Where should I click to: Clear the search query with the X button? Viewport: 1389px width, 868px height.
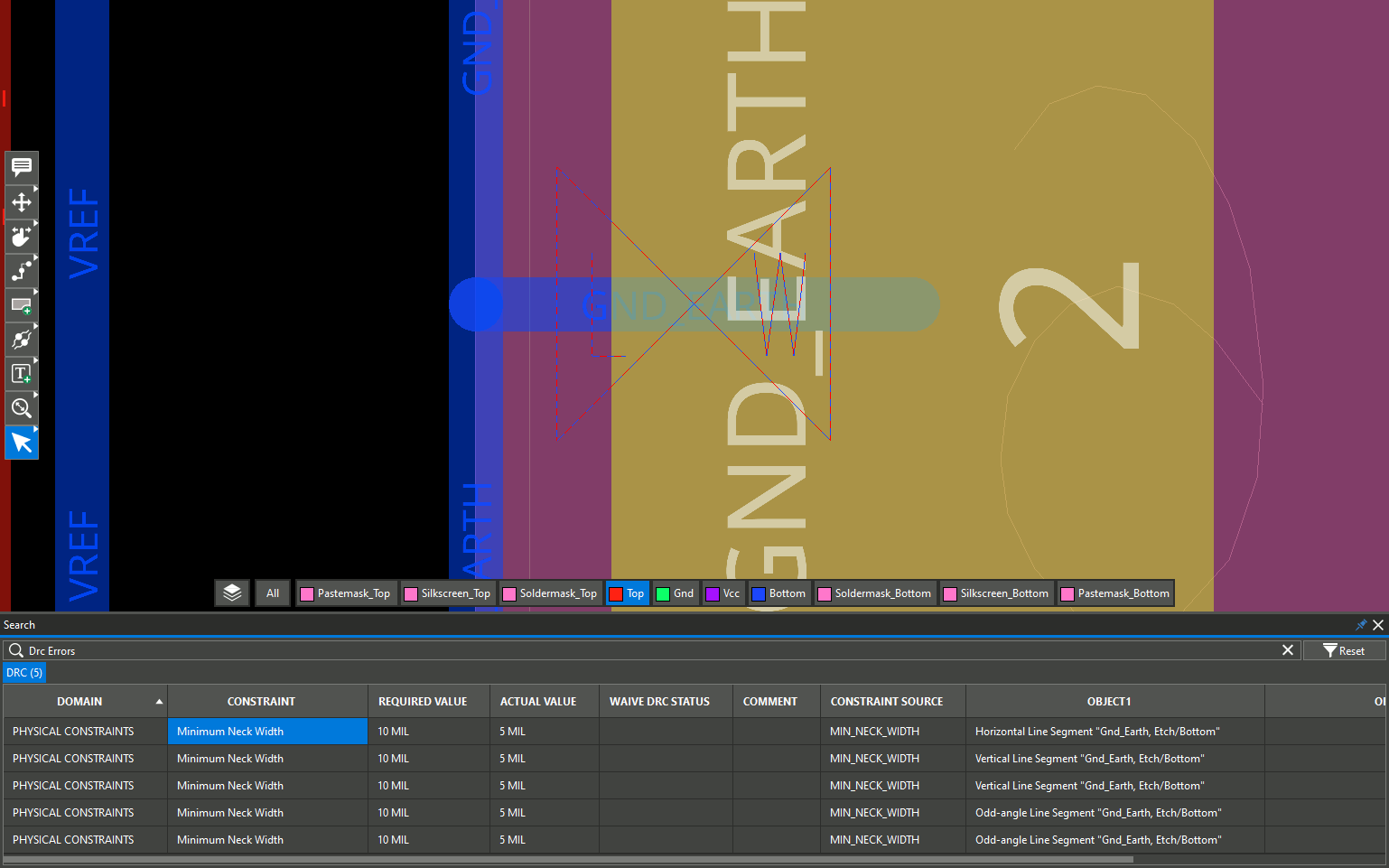tap(1288, 649)
